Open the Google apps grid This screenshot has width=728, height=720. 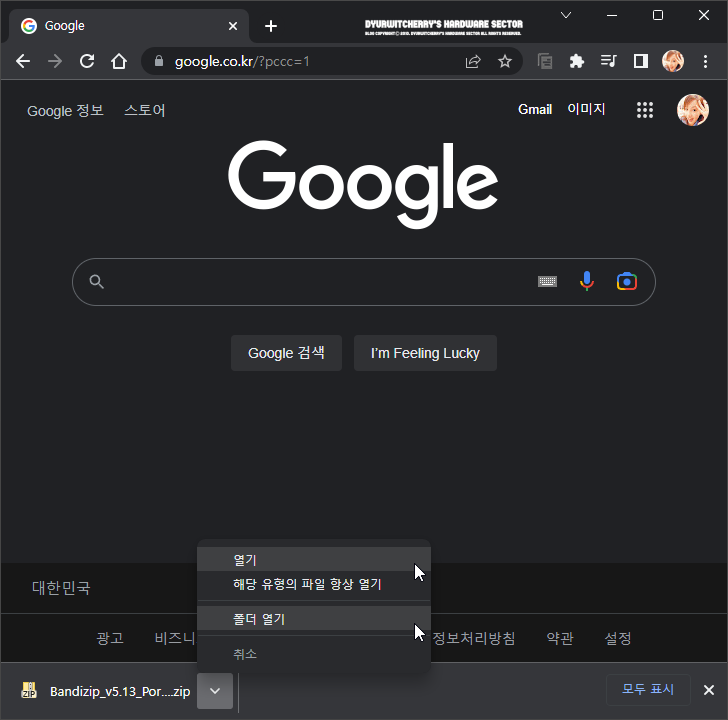[645, 110]
